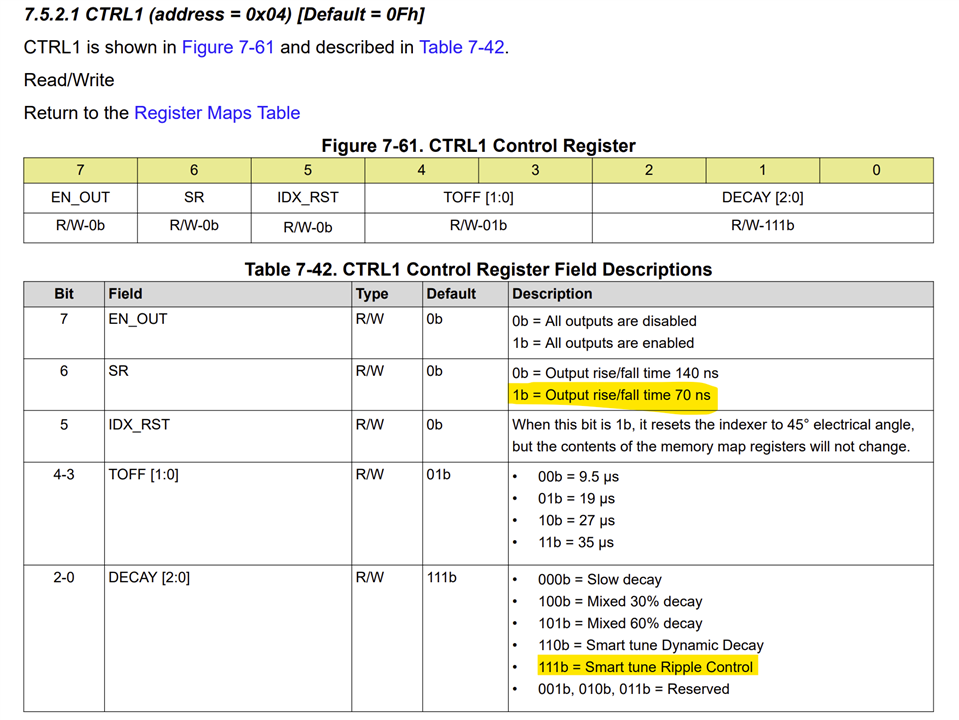Screen dimensions: 959x720
Task: Click the bit 7 header cell
Action: pyautogui.click(x=80, y=170)
